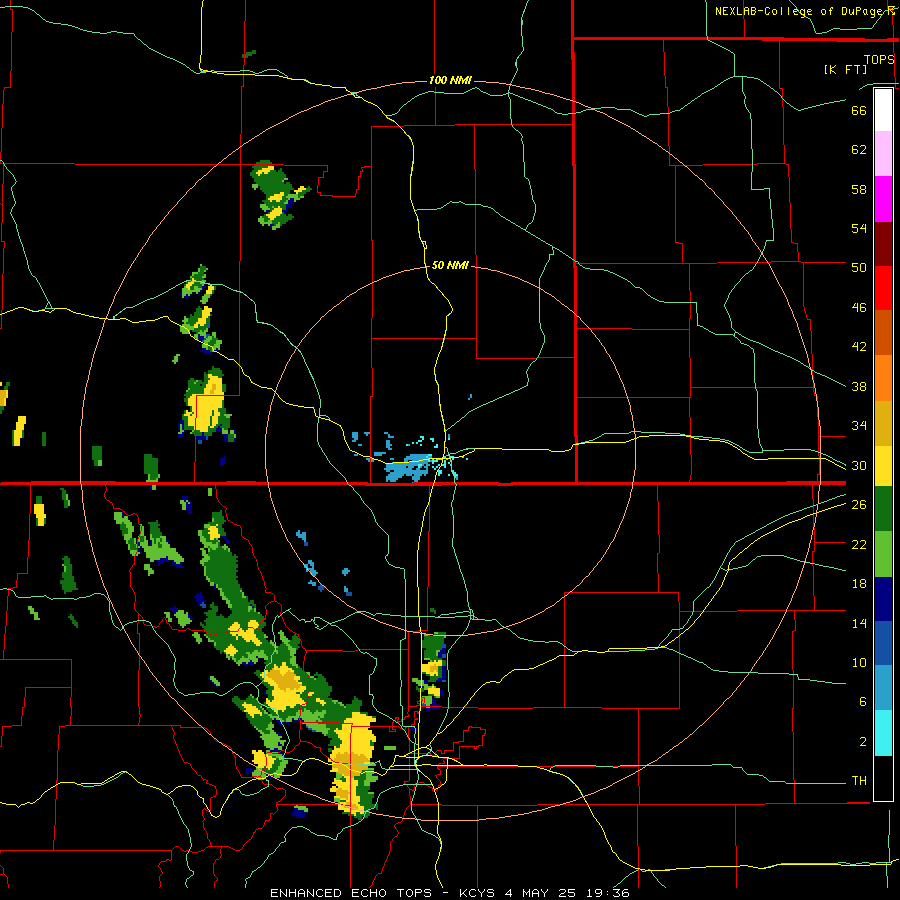Viewport: 900px width, 900px height.
Task: Pick the legend value 18
Action: point(859,584)
